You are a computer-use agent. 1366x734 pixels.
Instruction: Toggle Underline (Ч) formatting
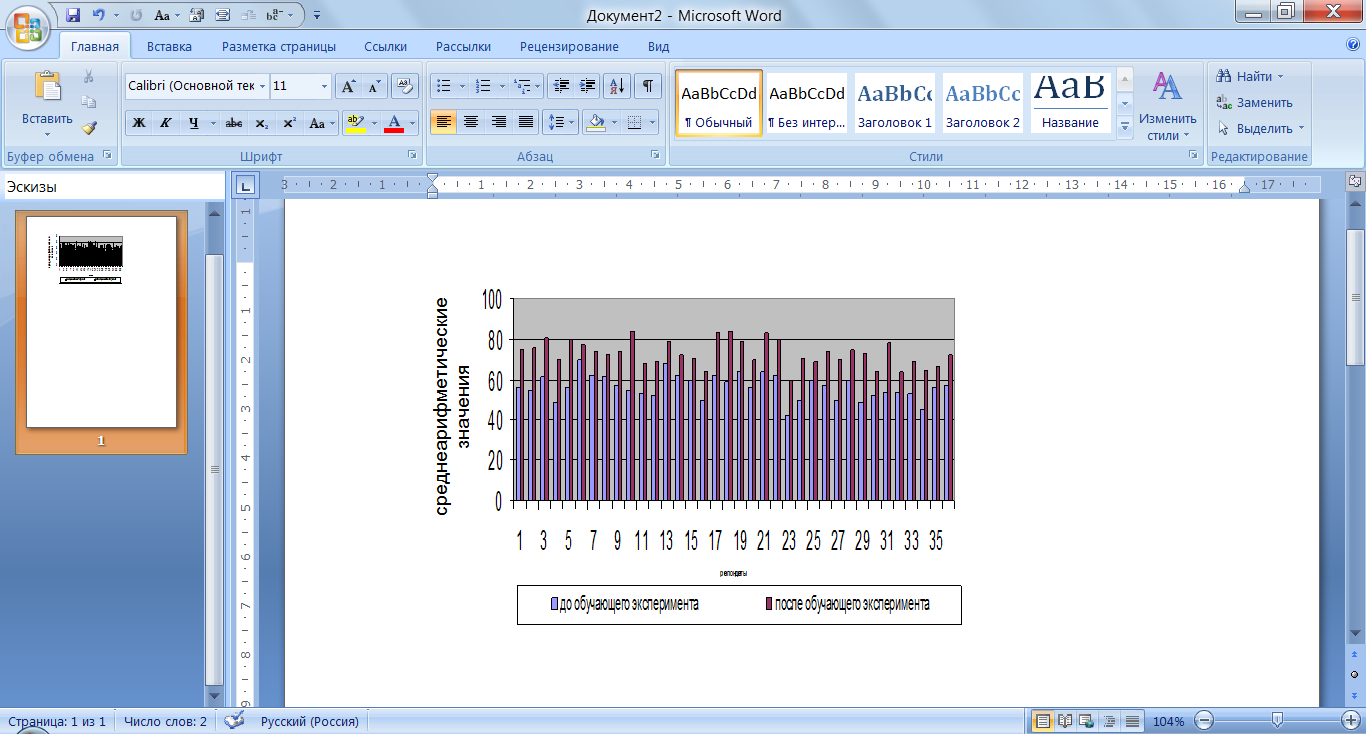tap(193, 123)
